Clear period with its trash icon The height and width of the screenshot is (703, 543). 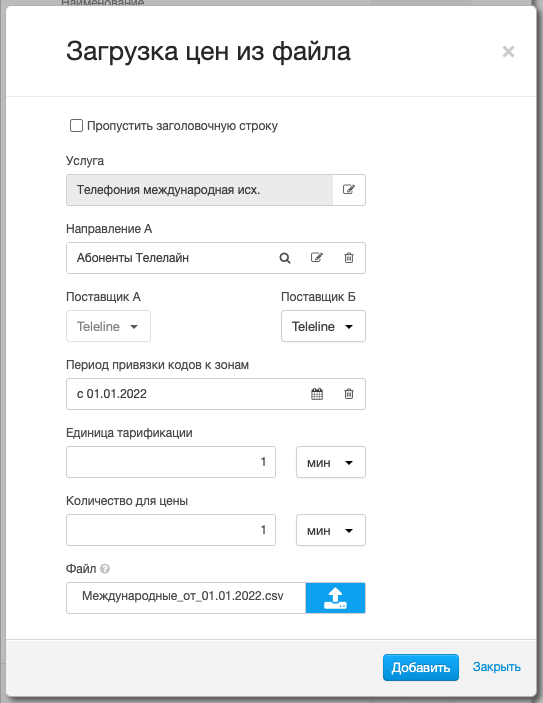tap(349, 394)
